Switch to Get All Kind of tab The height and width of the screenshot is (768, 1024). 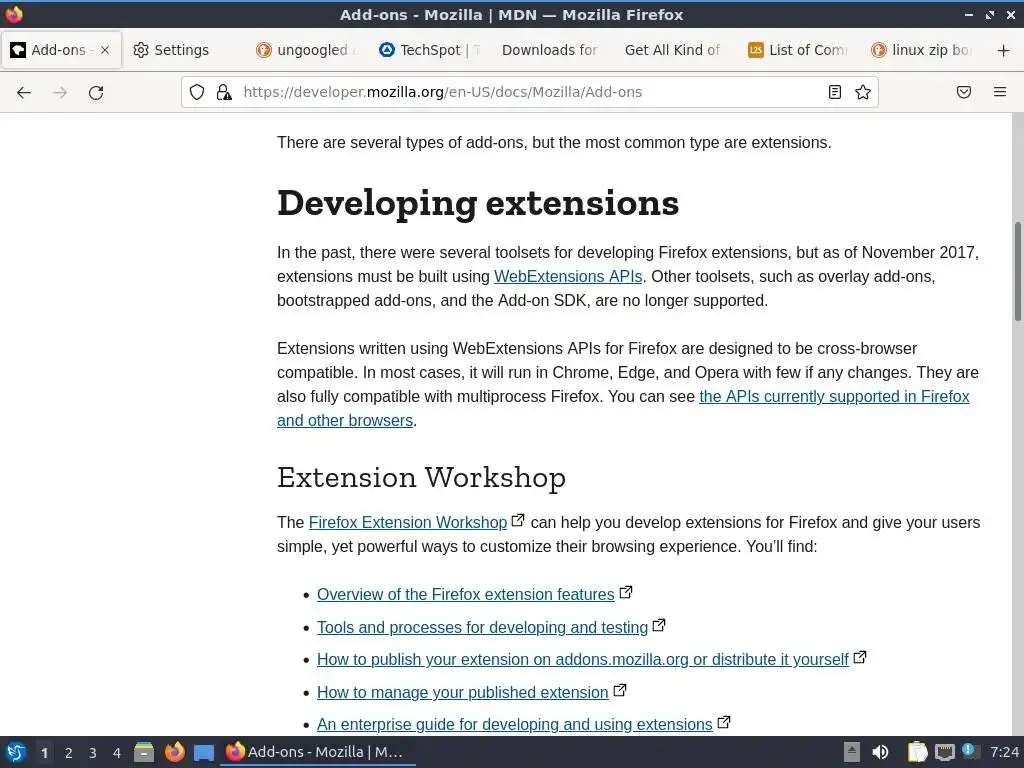(x=673, y=50)
